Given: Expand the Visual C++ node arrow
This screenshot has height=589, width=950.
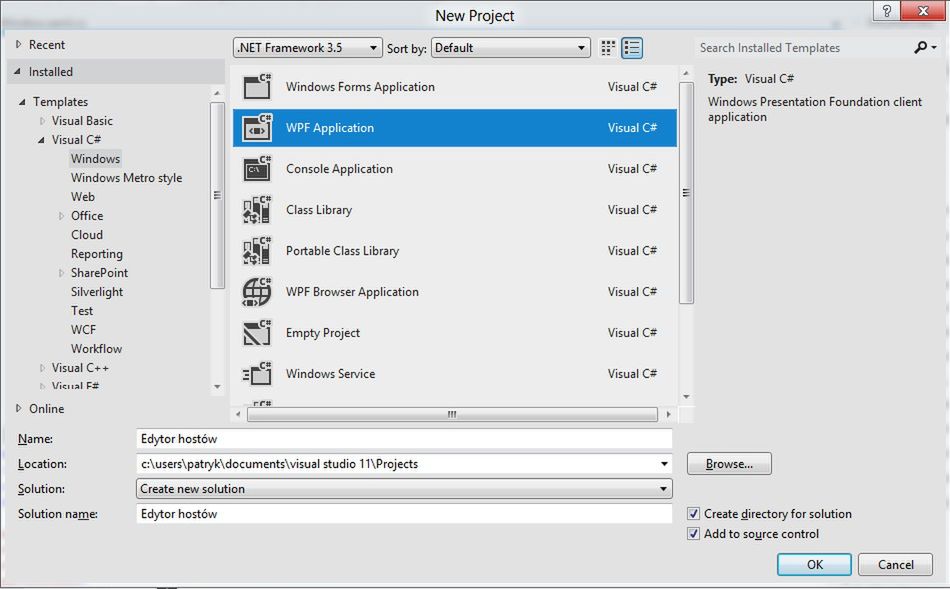Looking at the screenshot, I should tap(42, 368).
